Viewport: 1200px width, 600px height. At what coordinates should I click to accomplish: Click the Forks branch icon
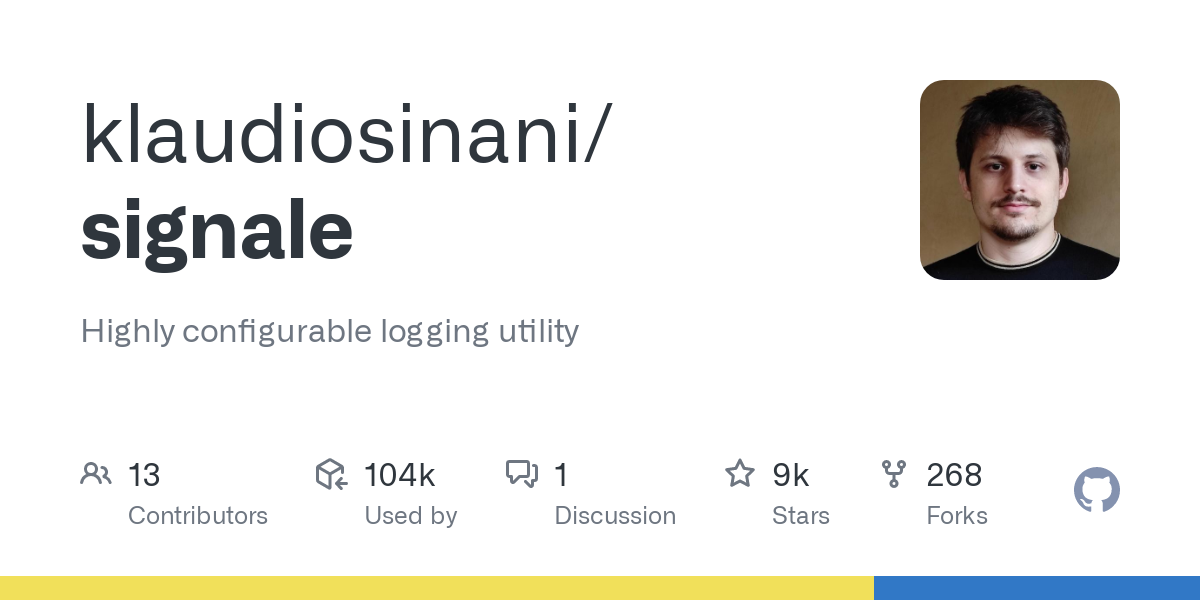[x=894, y=474]
